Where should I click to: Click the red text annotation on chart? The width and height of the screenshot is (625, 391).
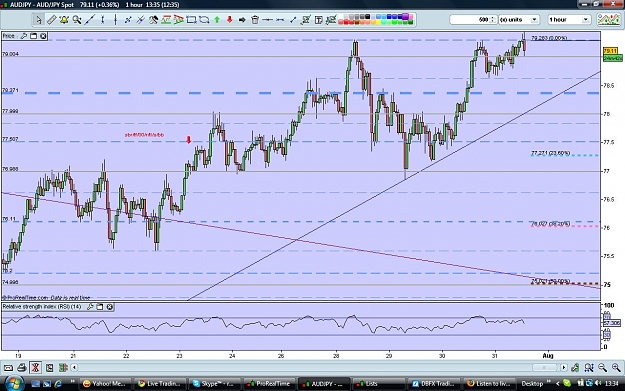click(144, 135)
